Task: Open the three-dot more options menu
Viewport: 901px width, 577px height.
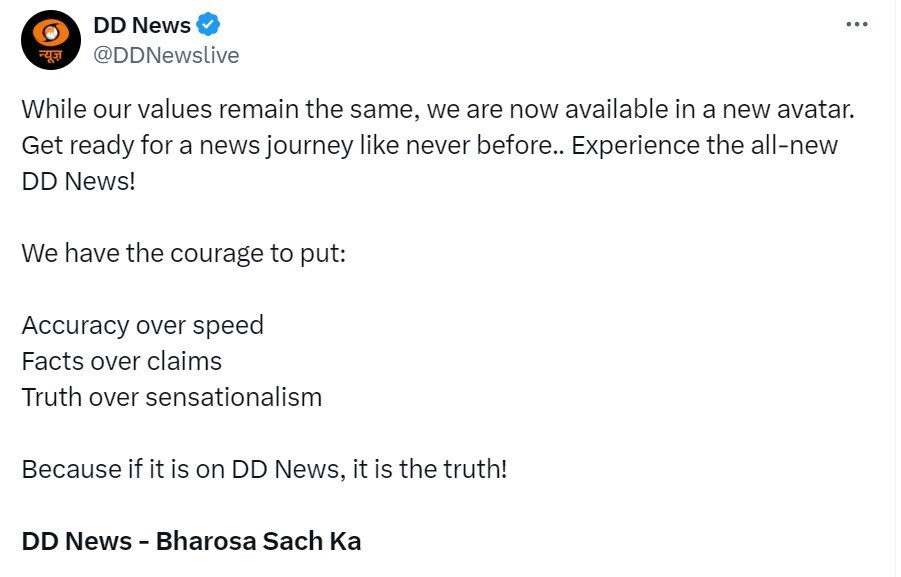Action: point(856,24)
